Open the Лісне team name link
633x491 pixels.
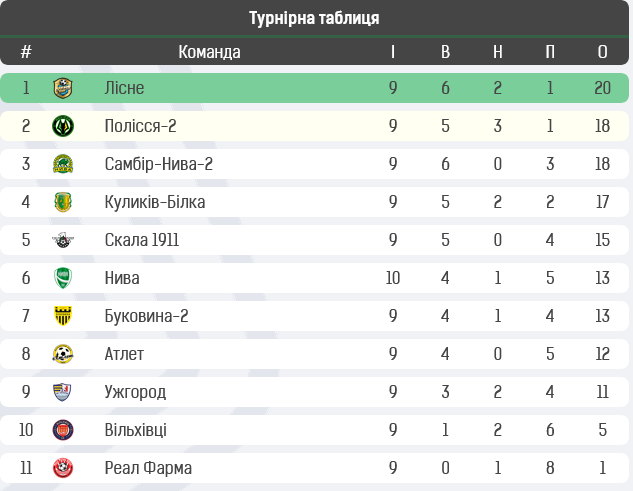(x=124, y=88)
